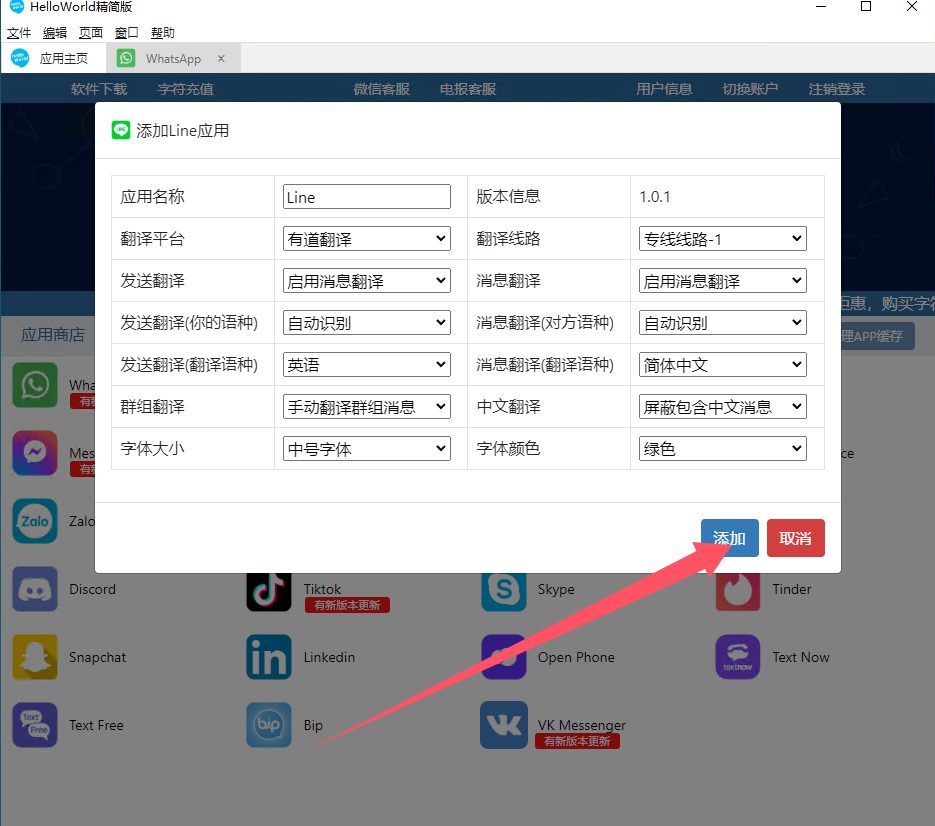Maximize the HelloWorld window
The width and height of the screenshot is (935, 826).
(x=866, y=7)
